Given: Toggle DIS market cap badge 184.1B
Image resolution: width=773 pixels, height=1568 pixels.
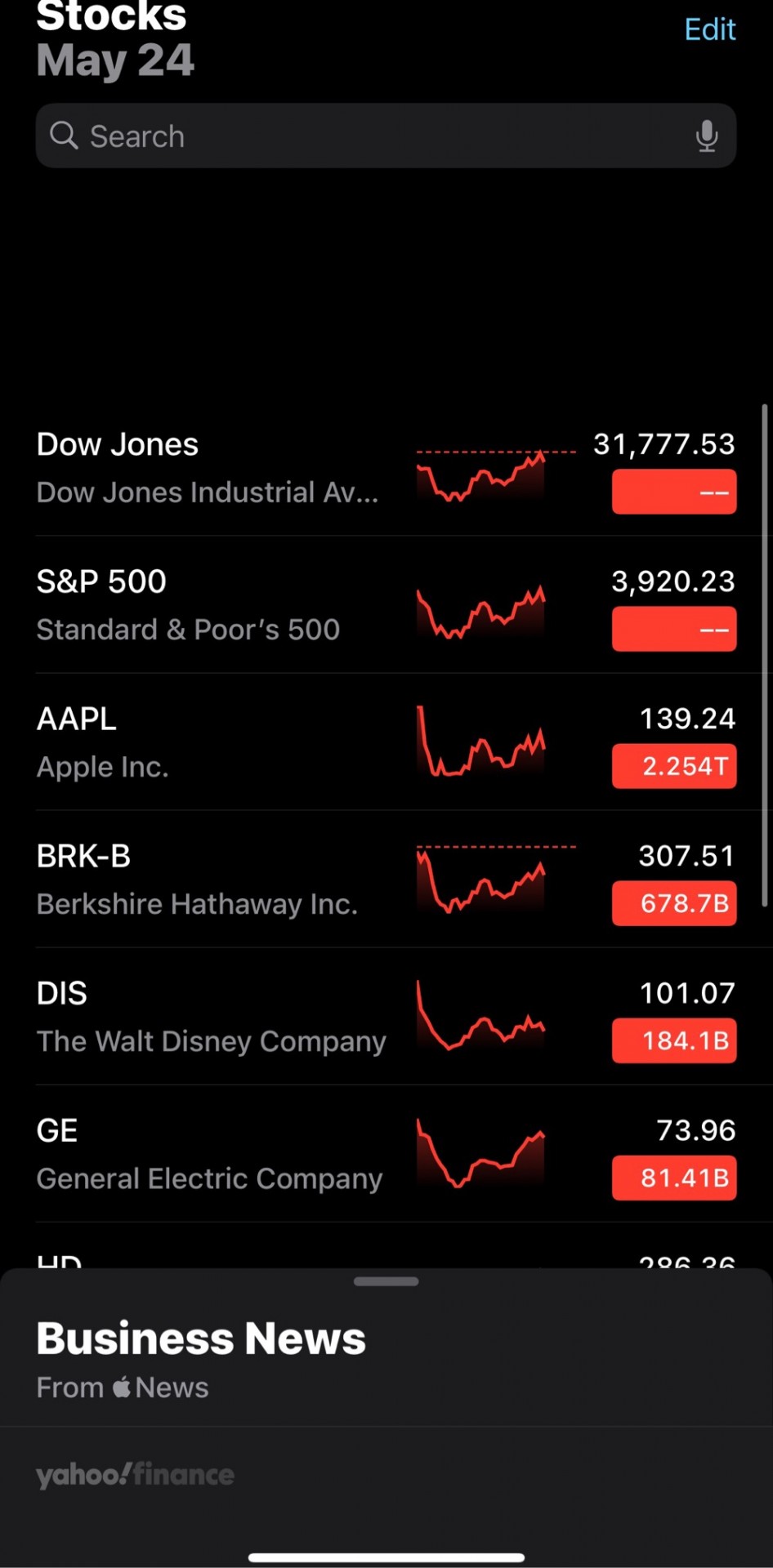Looking at the screenshot, I should point(674,1040).
